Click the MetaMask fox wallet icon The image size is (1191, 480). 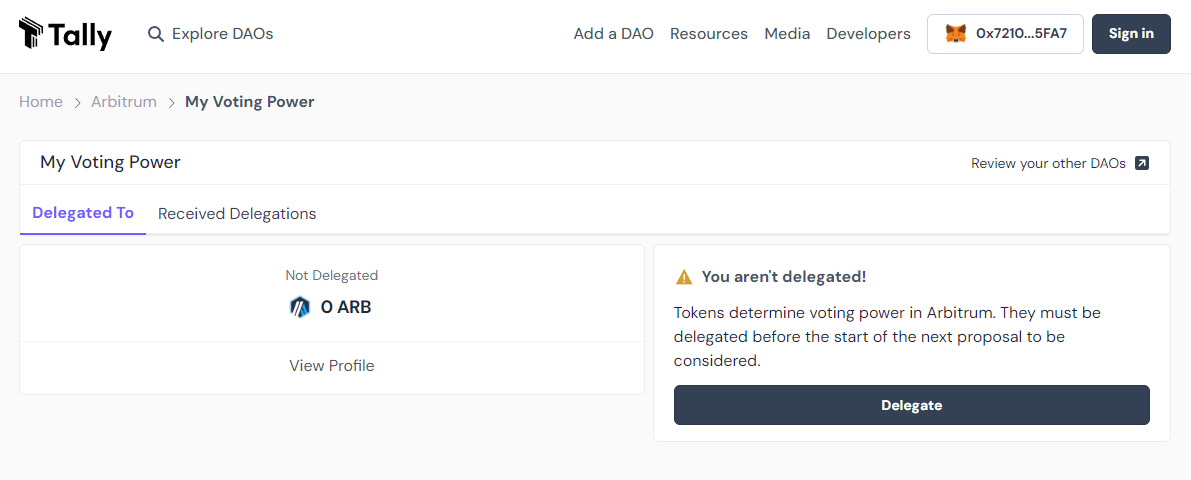pyautogui.click(x=956, y=33)
